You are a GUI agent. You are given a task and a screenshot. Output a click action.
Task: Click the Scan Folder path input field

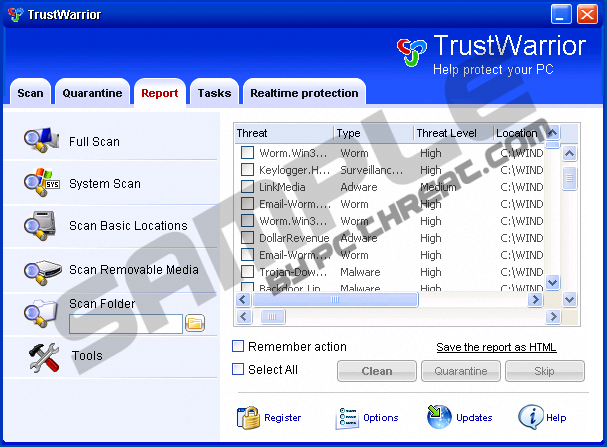click(x=126, y=323)
